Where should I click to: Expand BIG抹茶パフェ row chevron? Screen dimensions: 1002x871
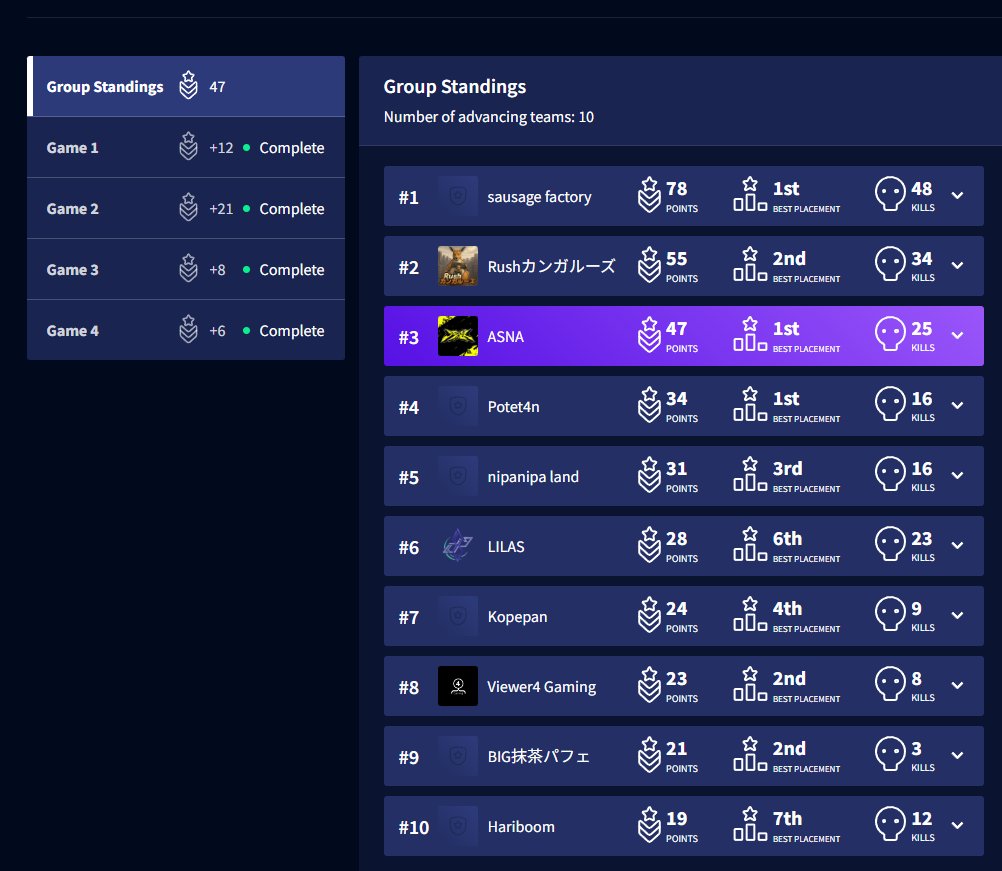957,755
